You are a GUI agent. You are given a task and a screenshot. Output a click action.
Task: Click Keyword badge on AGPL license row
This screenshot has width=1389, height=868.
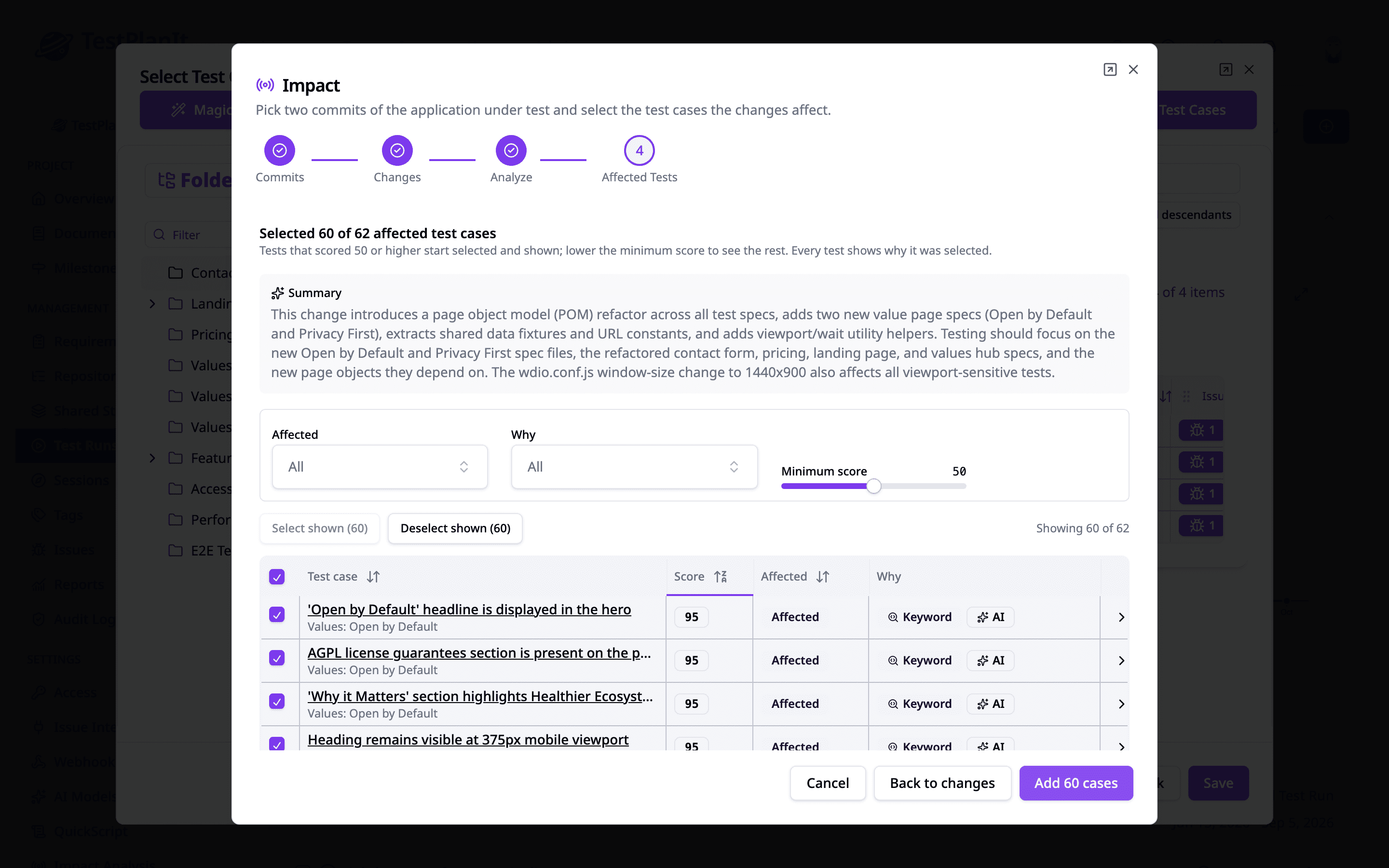920,660
